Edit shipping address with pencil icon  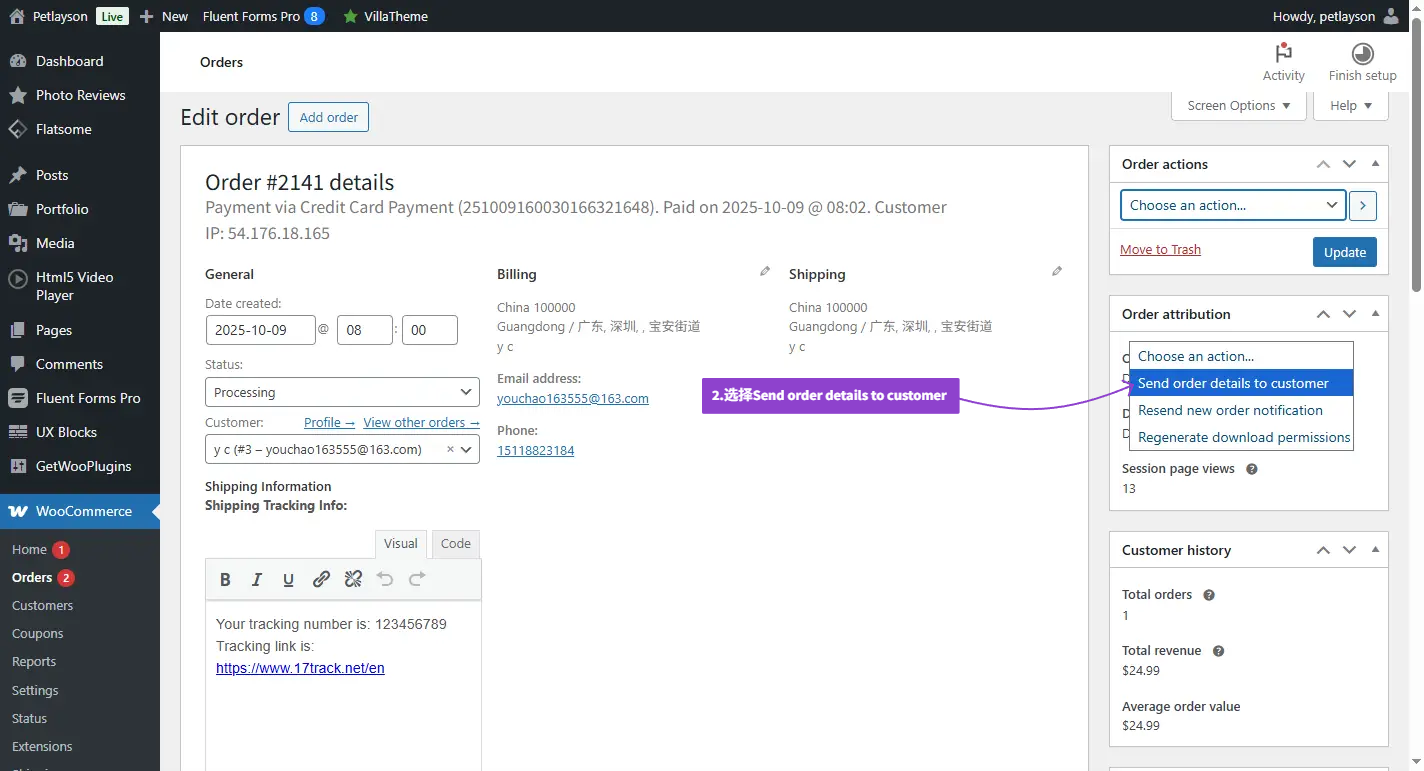click(1057, 271)
